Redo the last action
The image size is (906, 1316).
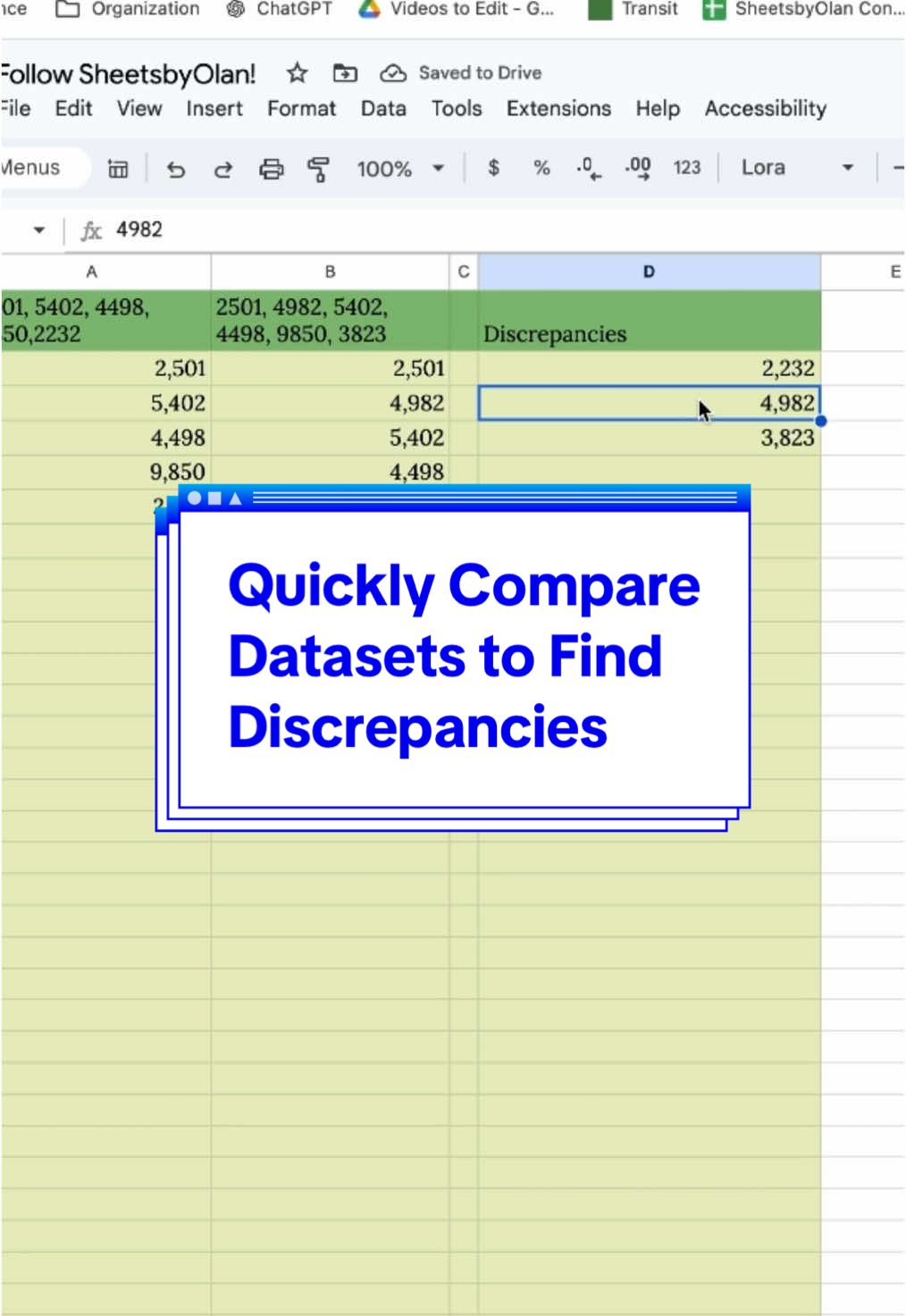222,169
